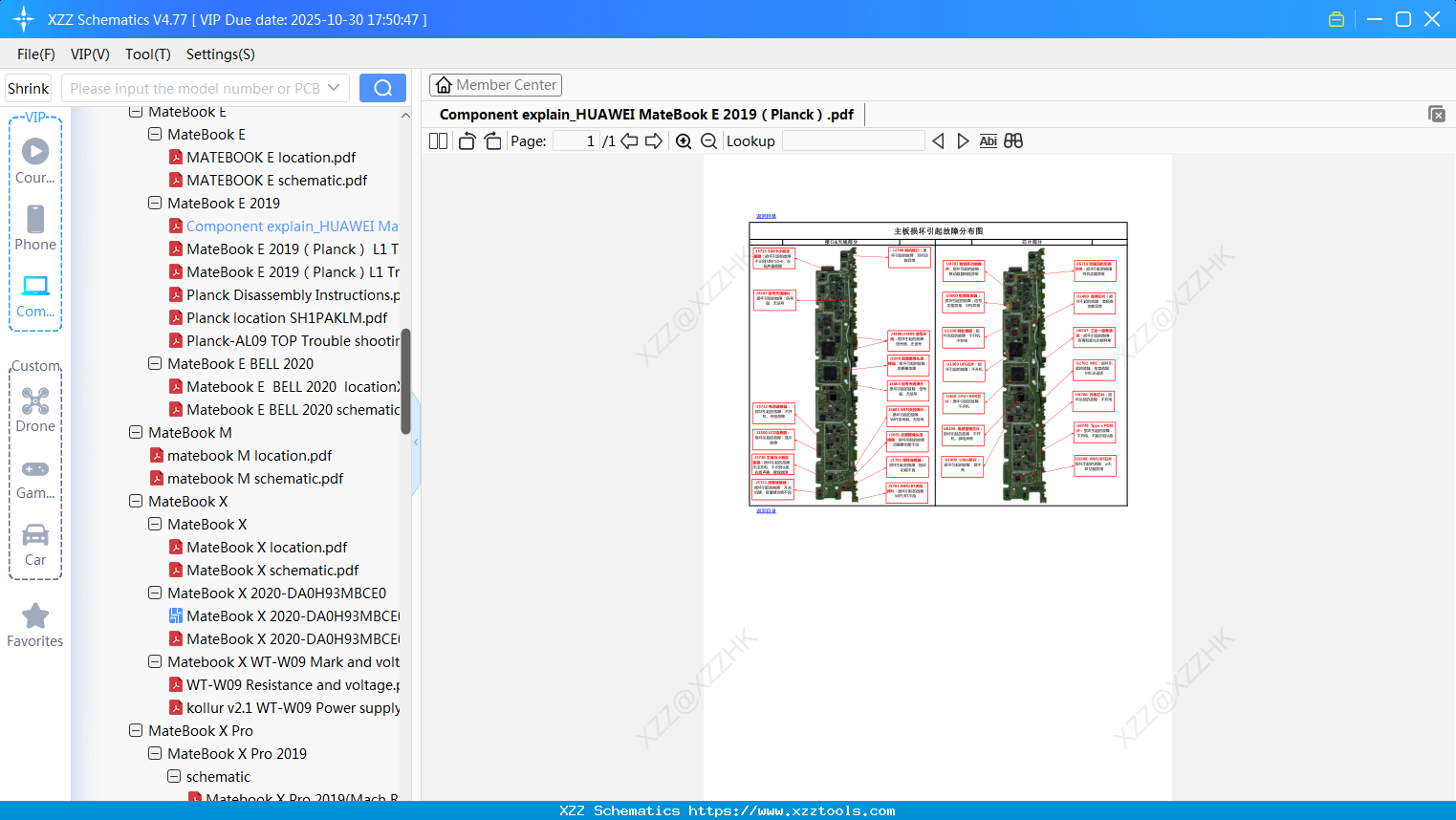Open Planck-AL09 TOP Trouble shooting file
The image size is (1456, 820).
pyautogui.click(x=293, y=341)
